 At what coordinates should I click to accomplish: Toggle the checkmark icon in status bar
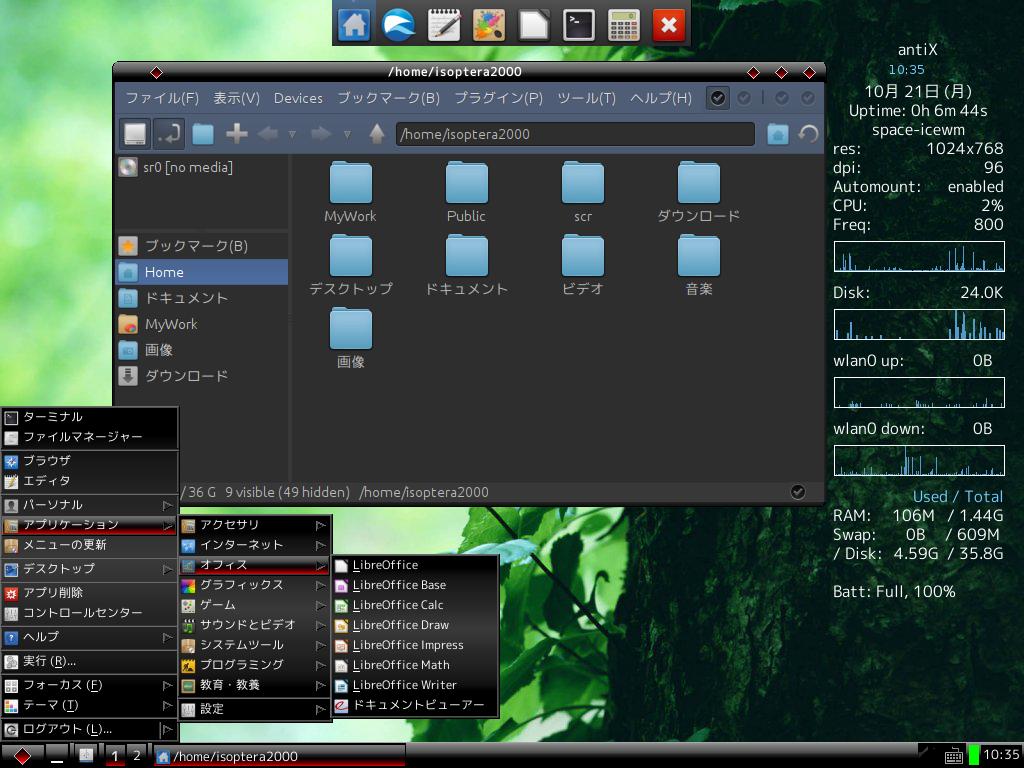(797, 492)
